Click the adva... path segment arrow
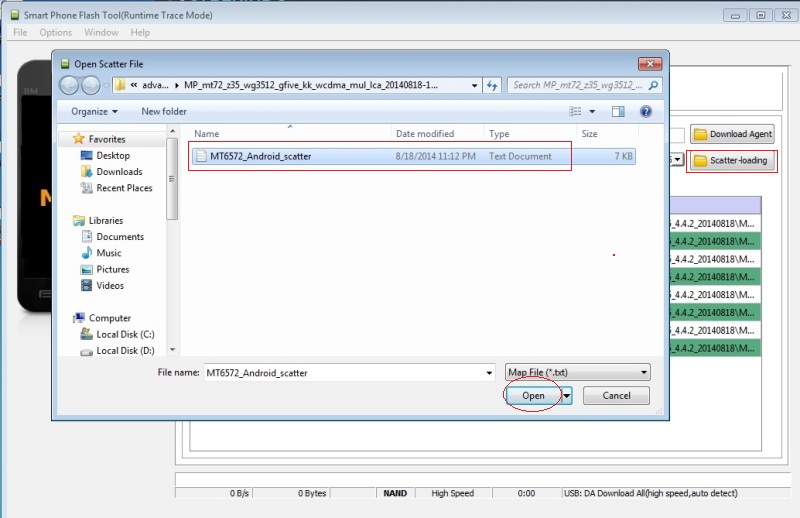 [x=177, y=85]
